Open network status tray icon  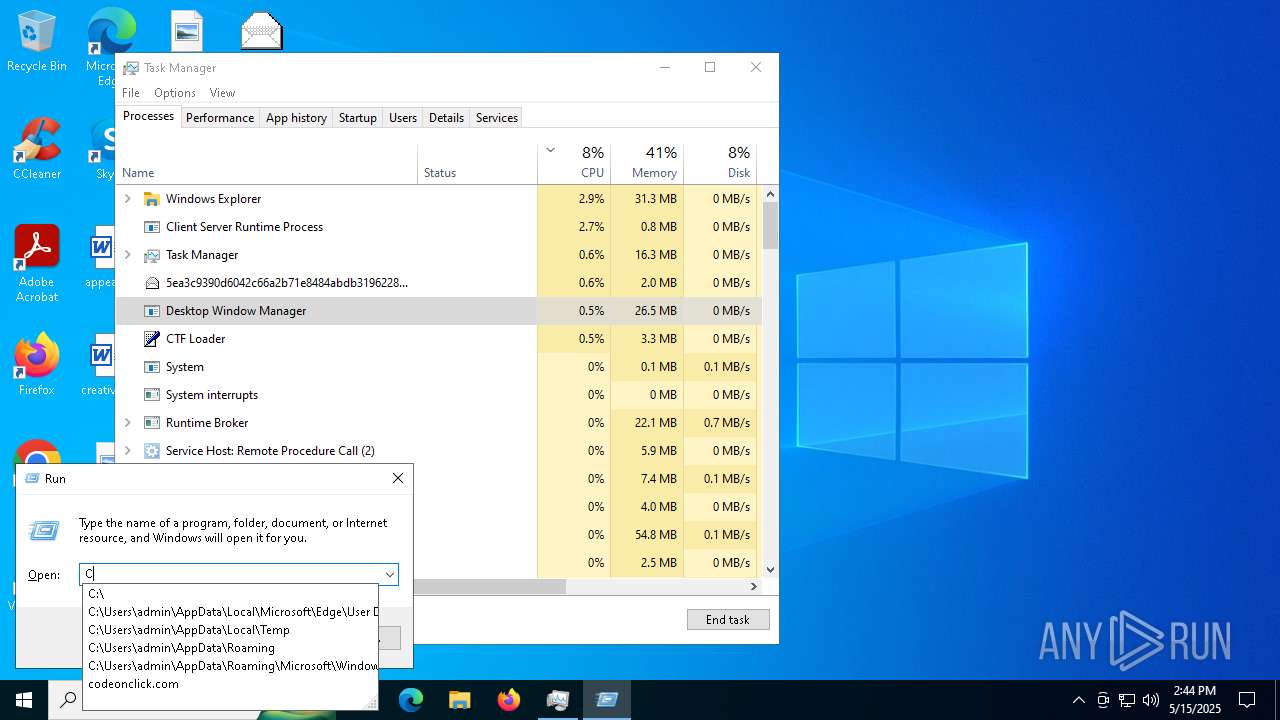click(x=1127, y=700)
